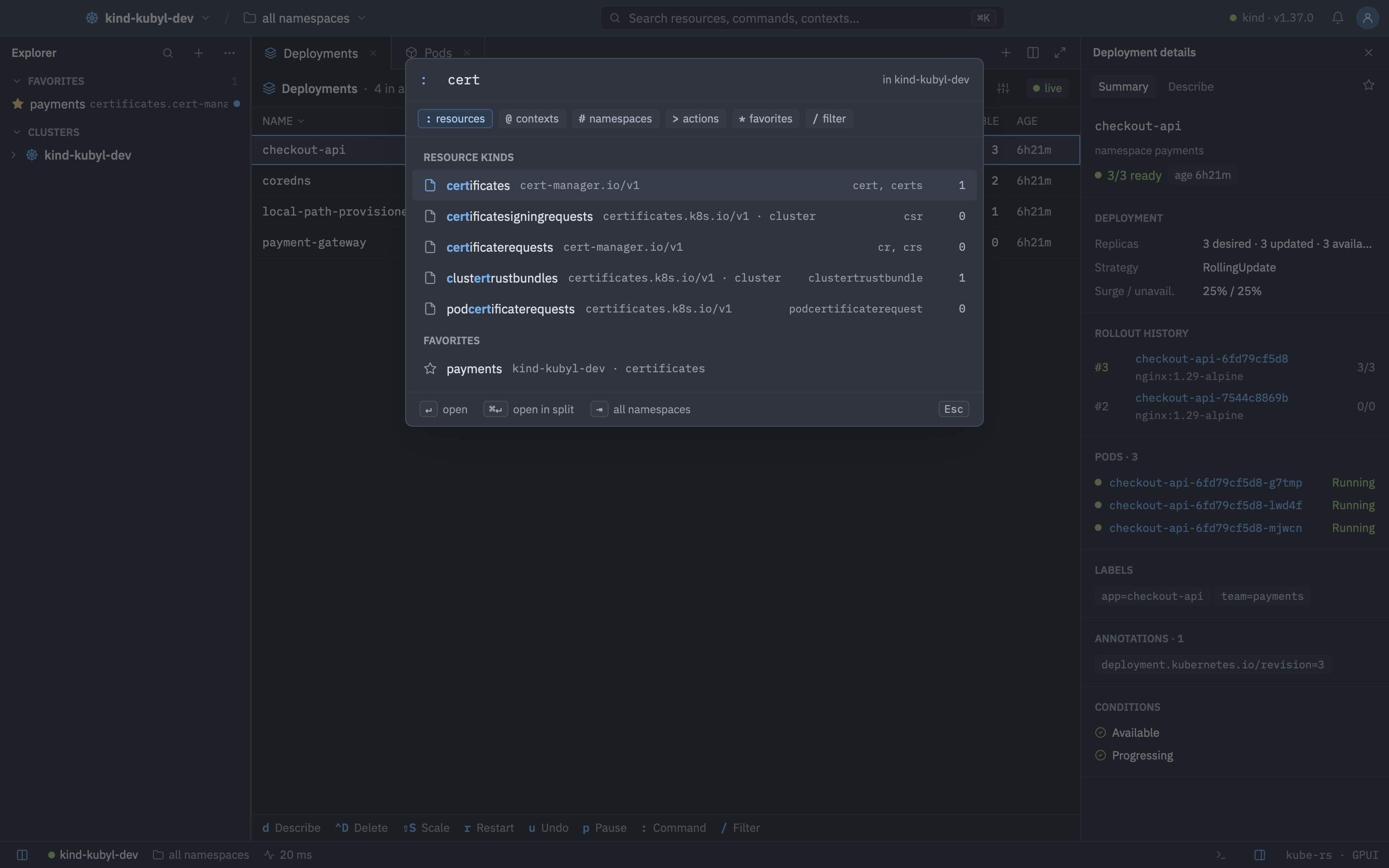
Task: Collapse the CLUSTERS section
Action: (17, 132)
